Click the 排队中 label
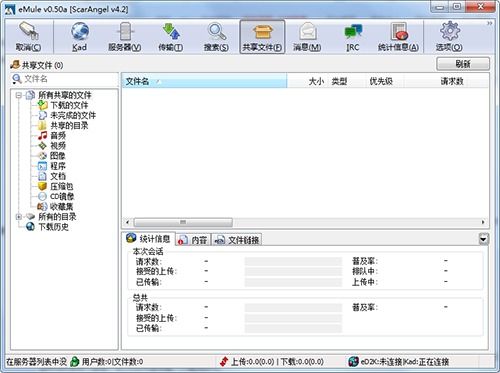500x373 pixels. tap(365, 271)
